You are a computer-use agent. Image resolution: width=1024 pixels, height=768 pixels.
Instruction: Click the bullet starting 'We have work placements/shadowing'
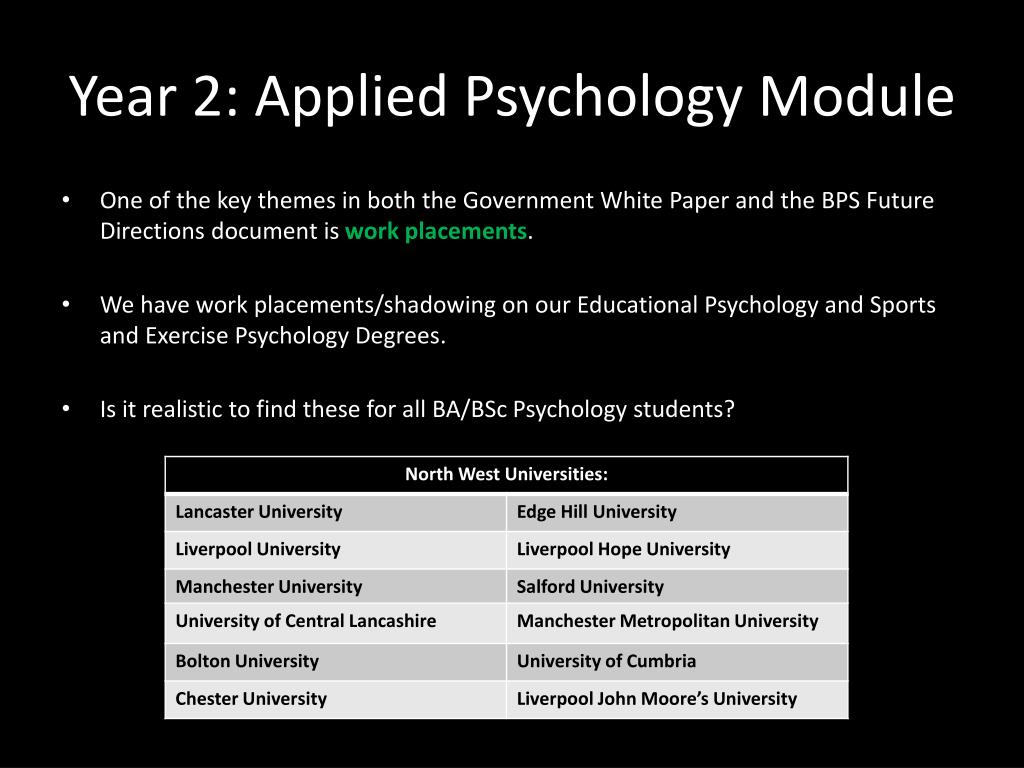point(517,320)
